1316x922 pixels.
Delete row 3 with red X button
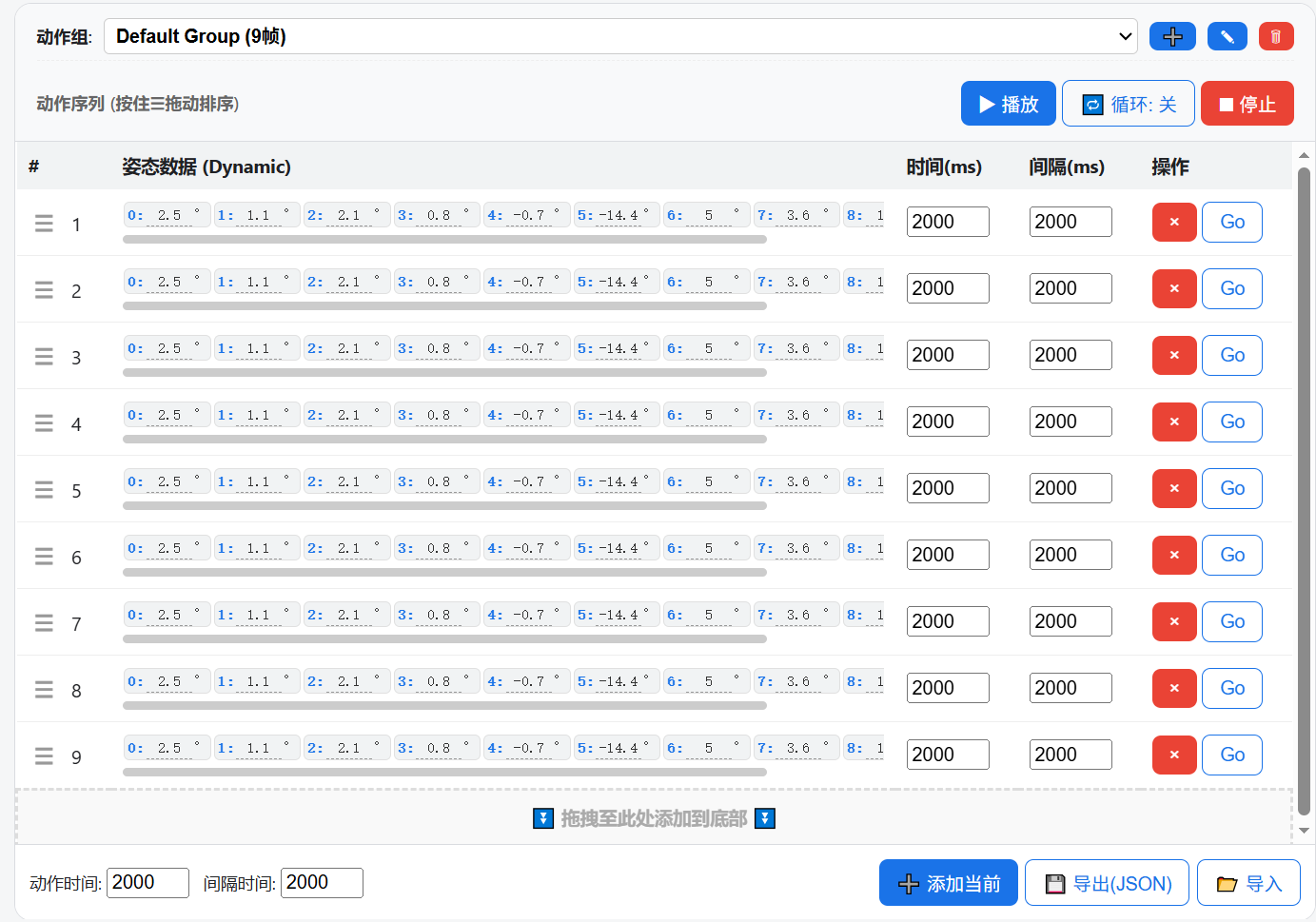coord(1173,355)
